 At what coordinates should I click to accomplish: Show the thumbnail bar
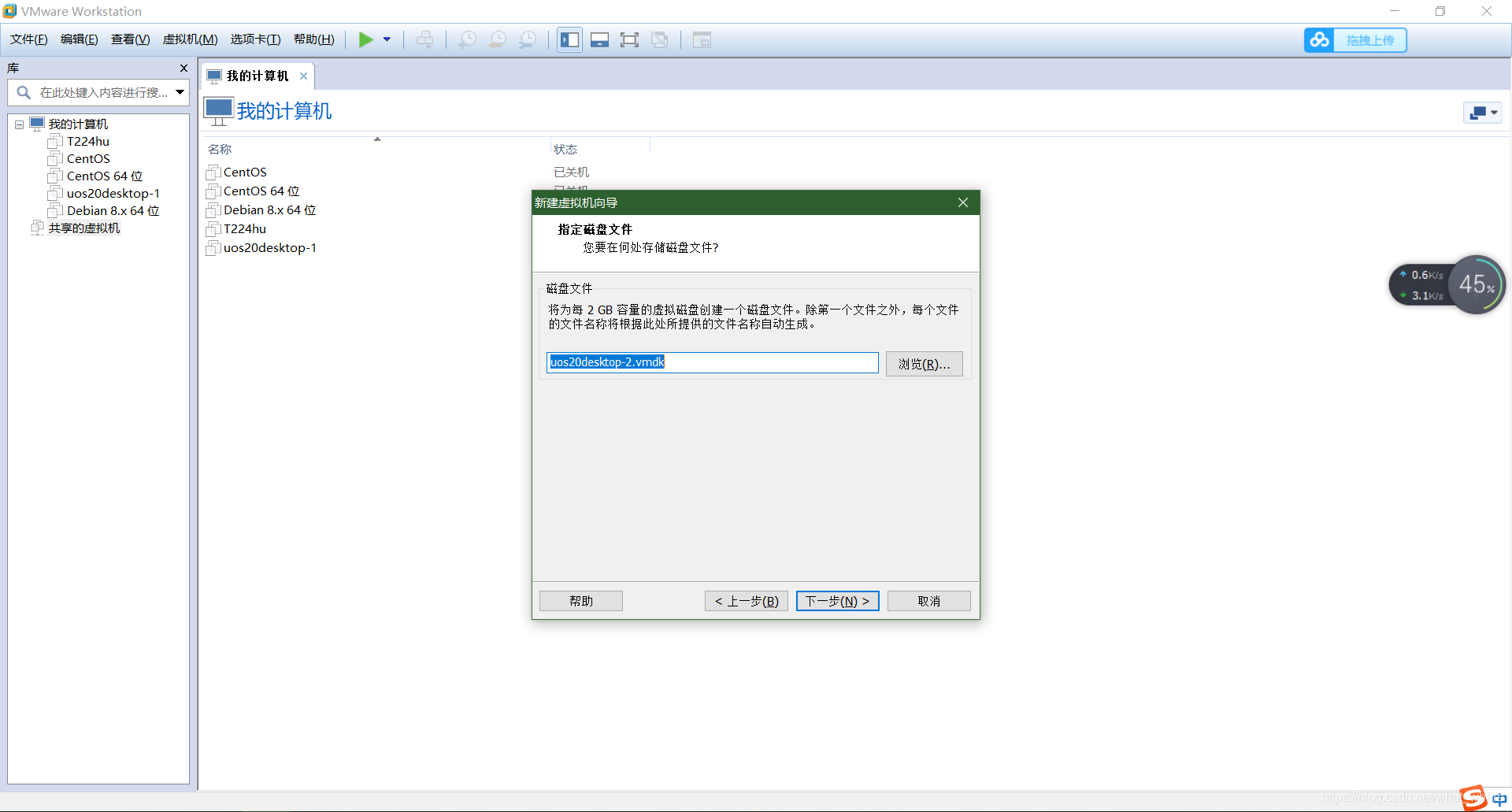599,39
